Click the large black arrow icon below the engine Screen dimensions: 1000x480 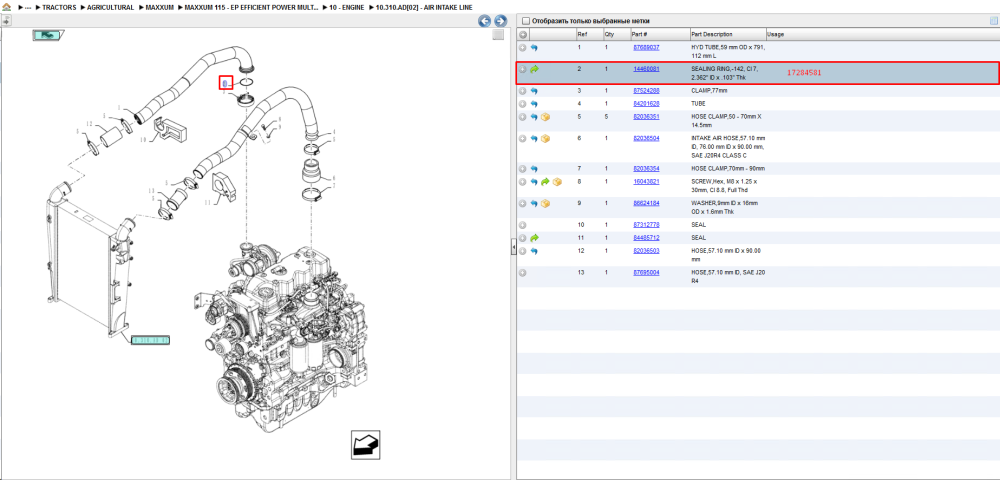pyautogui.click(x=365, y=444)
